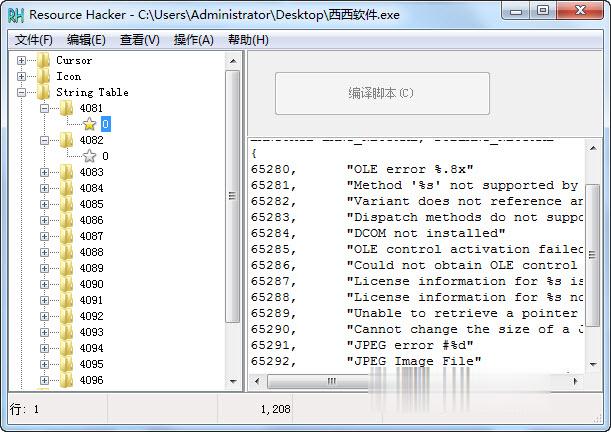
Task: Click the tree panel vertical scrollbar thumb
Action: pyautogui.click(x=233, y=196)
